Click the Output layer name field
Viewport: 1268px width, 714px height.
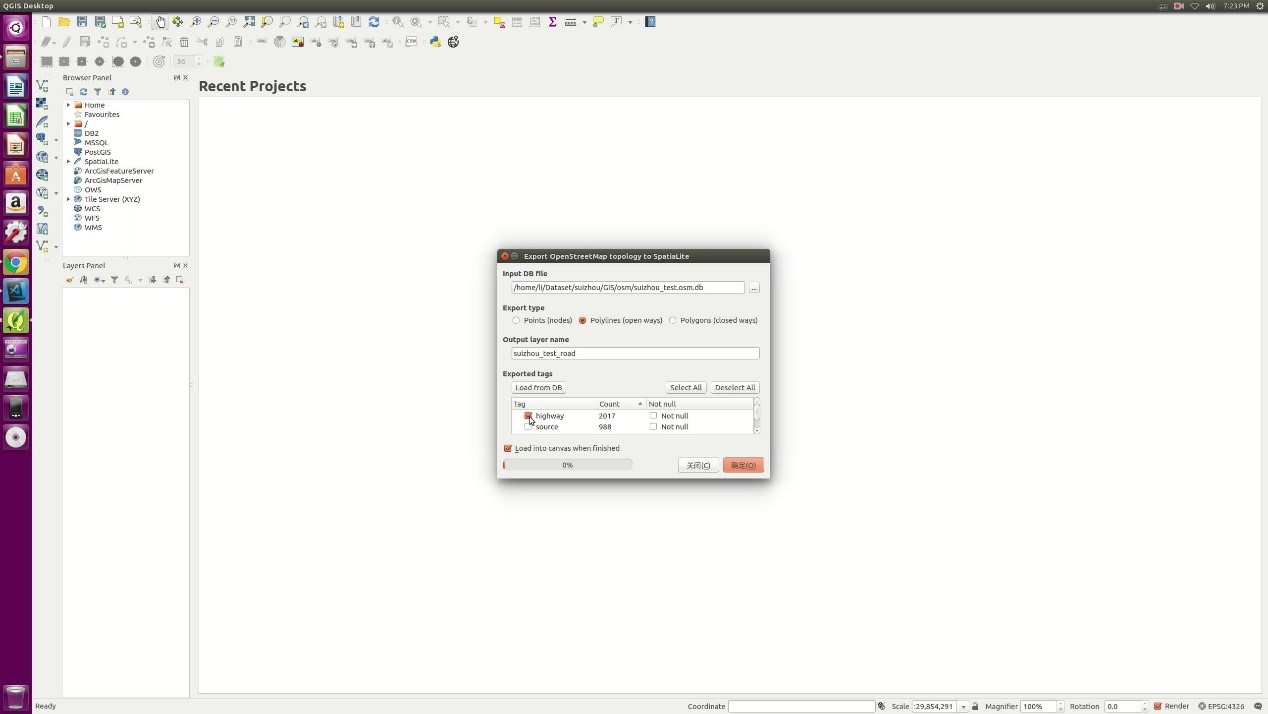(x=635, y=353)
